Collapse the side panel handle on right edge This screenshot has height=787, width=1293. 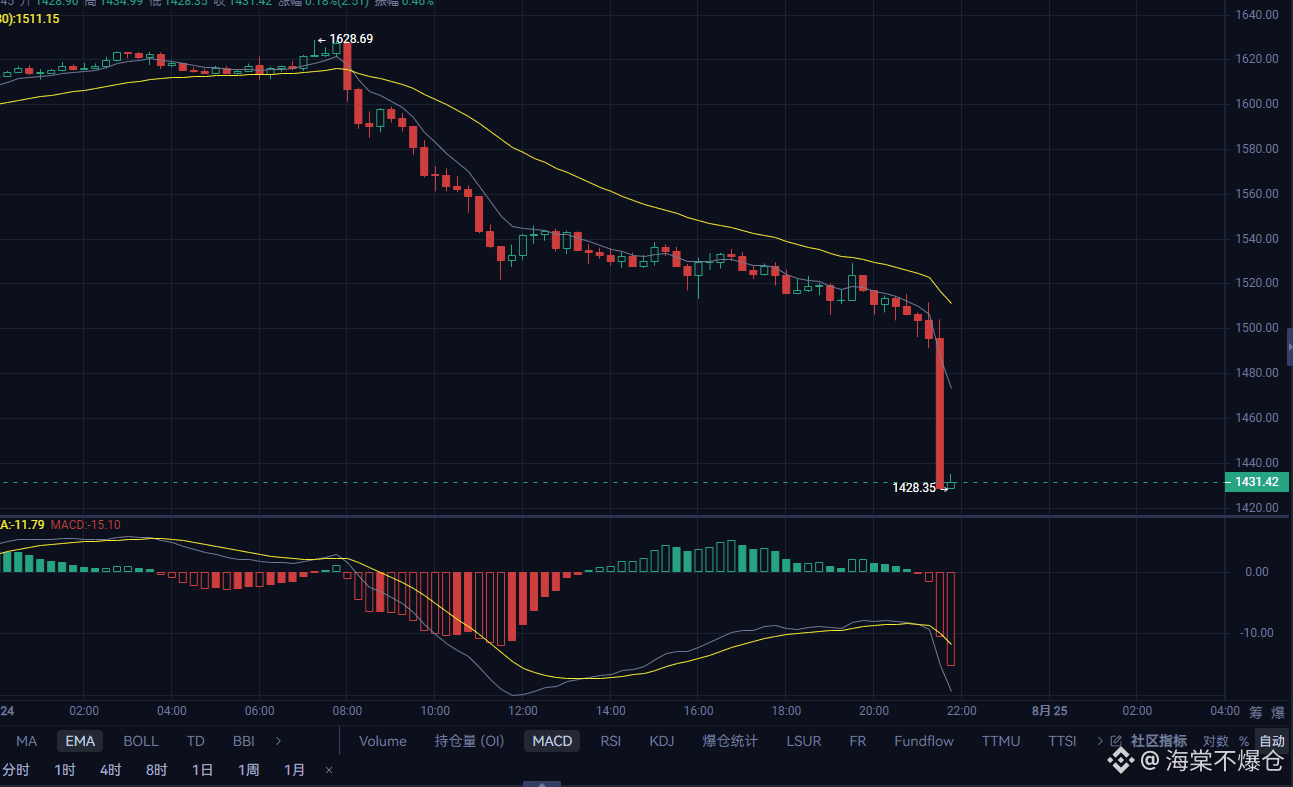point(1289,347)
